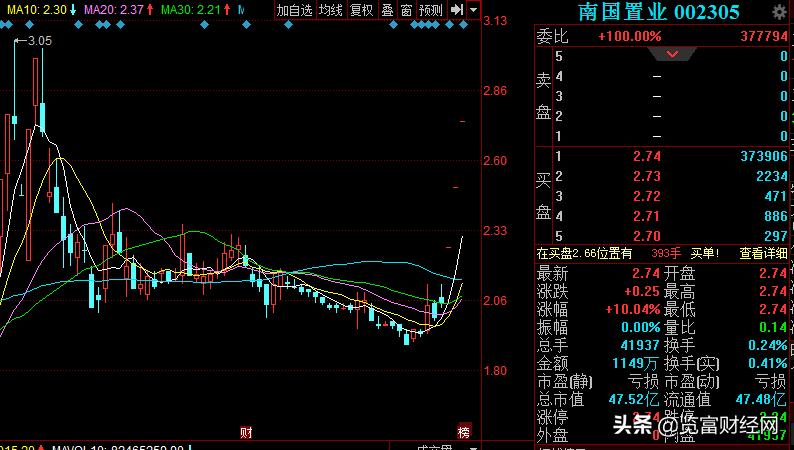Image resolution: width=794 pixels, height=450 pixels.
Task: Click the buy level 4 price 2.71
Action: point(647,216)
